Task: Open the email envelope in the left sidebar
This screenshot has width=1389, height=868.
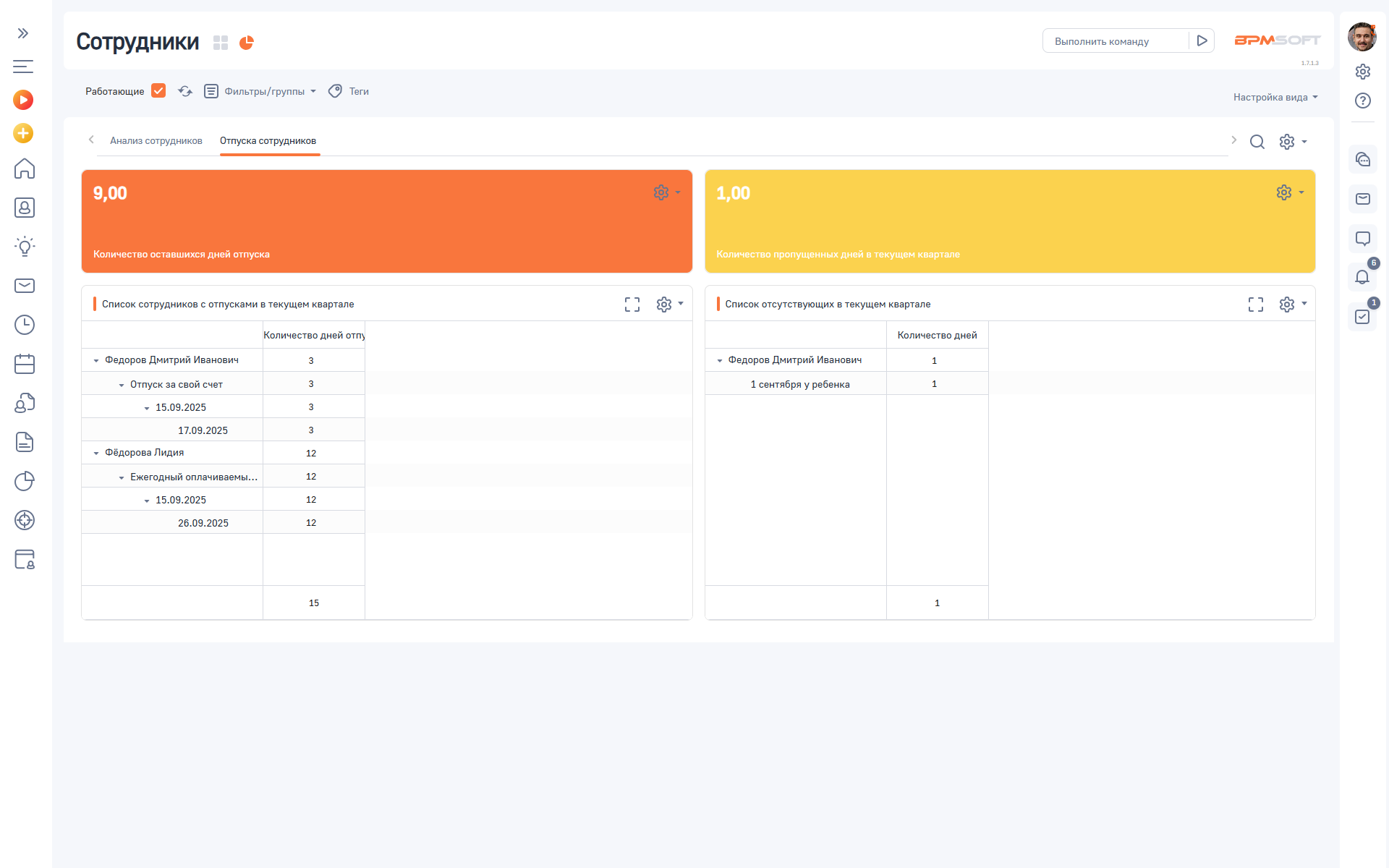Action: pyautogui.click(x=25, y=286)
